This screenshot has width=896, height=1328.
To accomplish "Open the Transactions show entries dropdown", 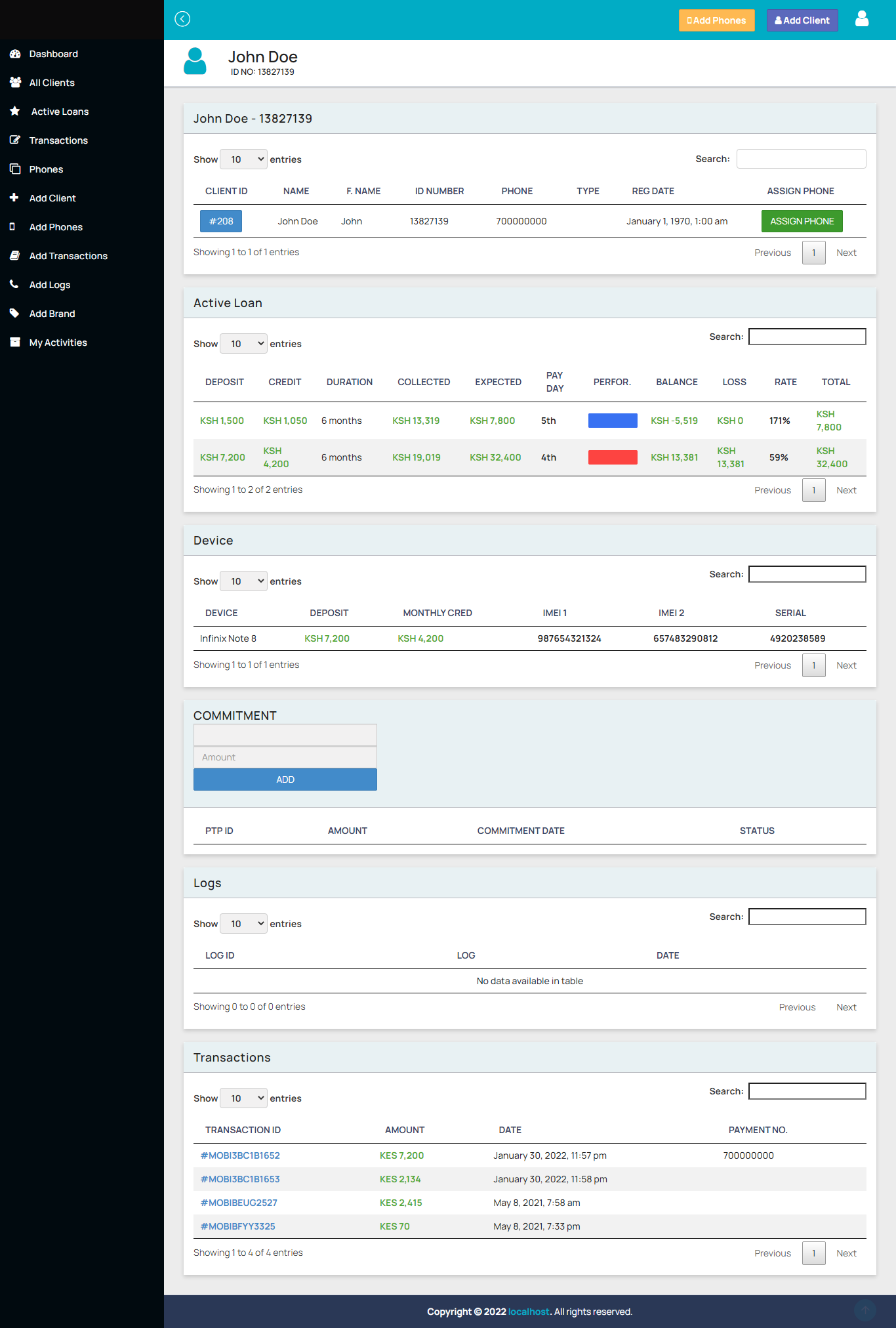I will (x=243, y=1098).
